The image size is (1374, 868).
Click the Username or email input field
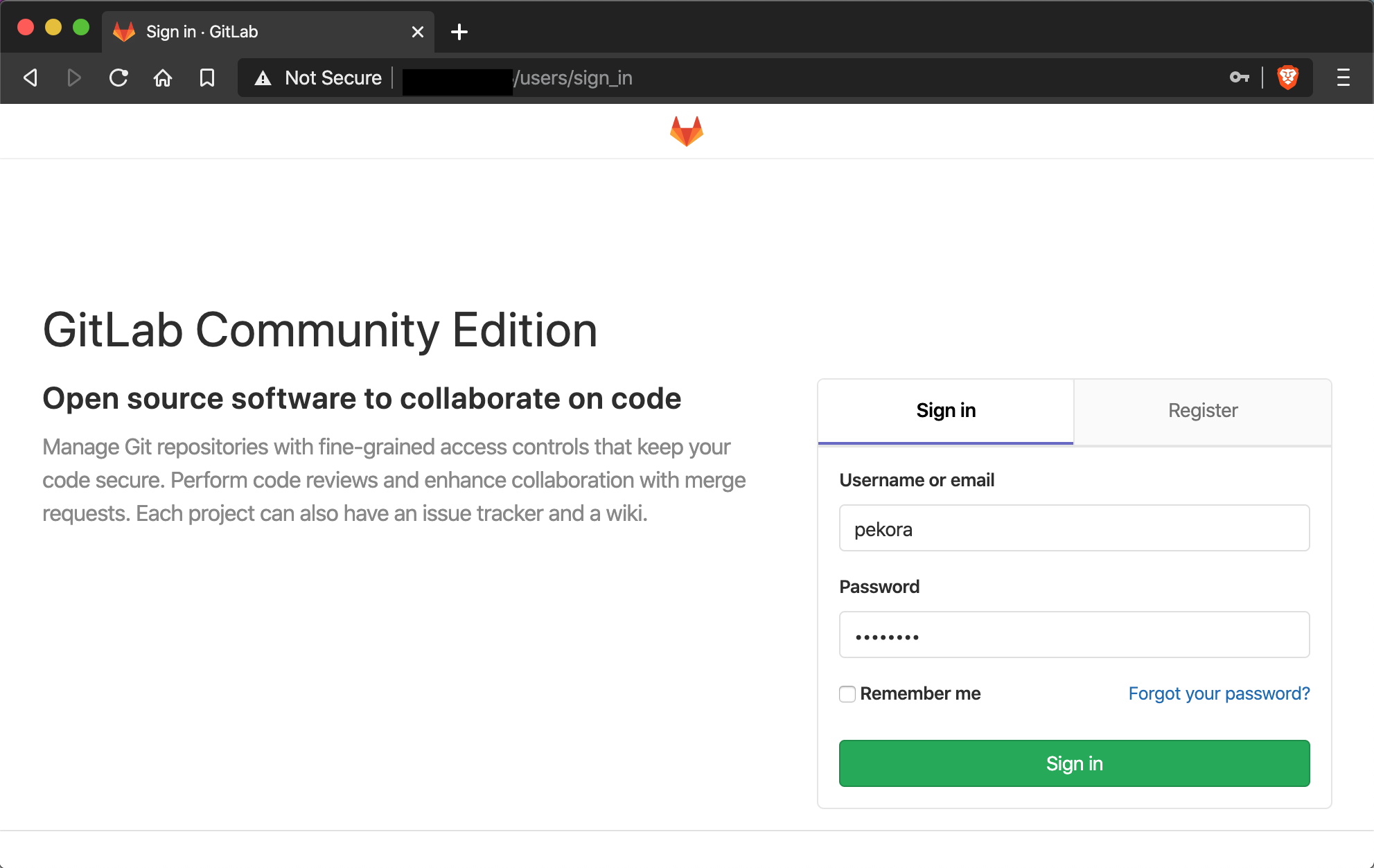pyautogui.click(x=1074, y=528)
